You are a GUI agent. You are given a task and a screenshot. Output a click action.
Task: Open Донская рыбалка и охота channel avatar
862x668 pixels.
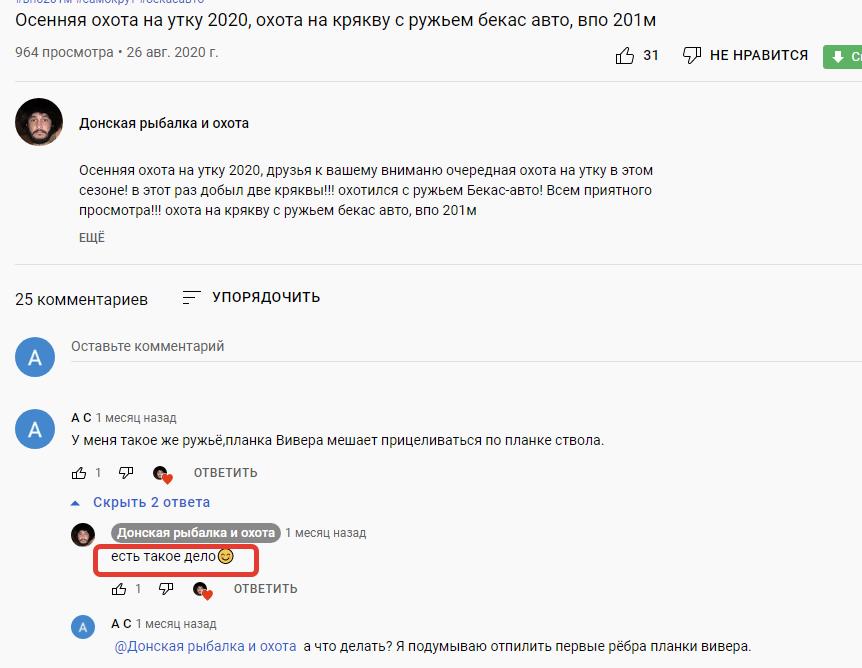(38, 122)
